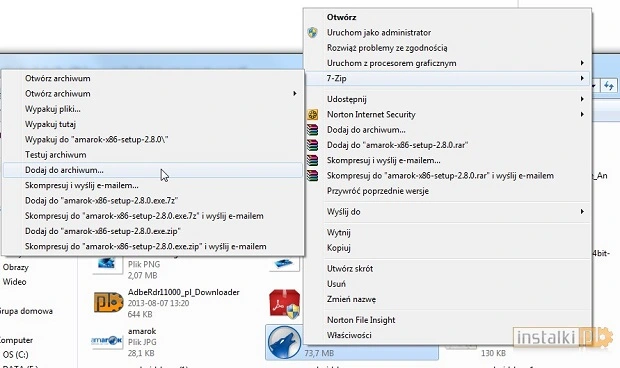
Task: Open second Otwórz archiwum entry with submenu arrow
Action: (x=153, y=94)
